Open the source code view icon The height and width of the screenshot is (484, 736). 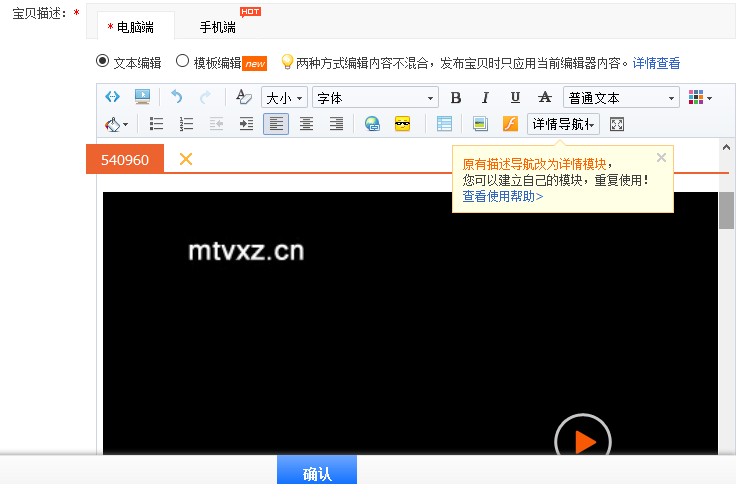pos(112,97)
